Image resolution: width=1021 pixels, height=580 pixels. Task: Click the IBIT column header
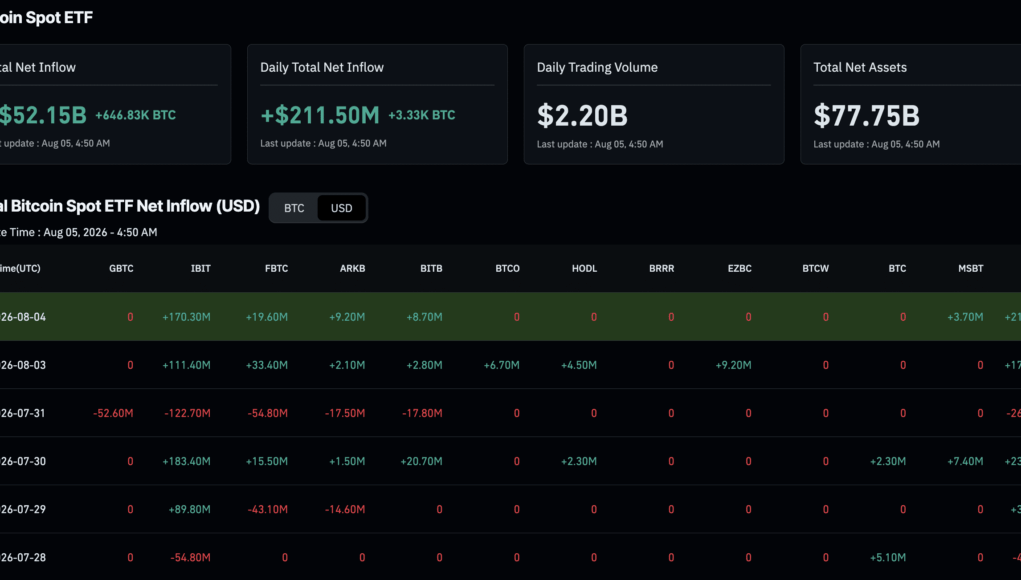click(201, 268)
